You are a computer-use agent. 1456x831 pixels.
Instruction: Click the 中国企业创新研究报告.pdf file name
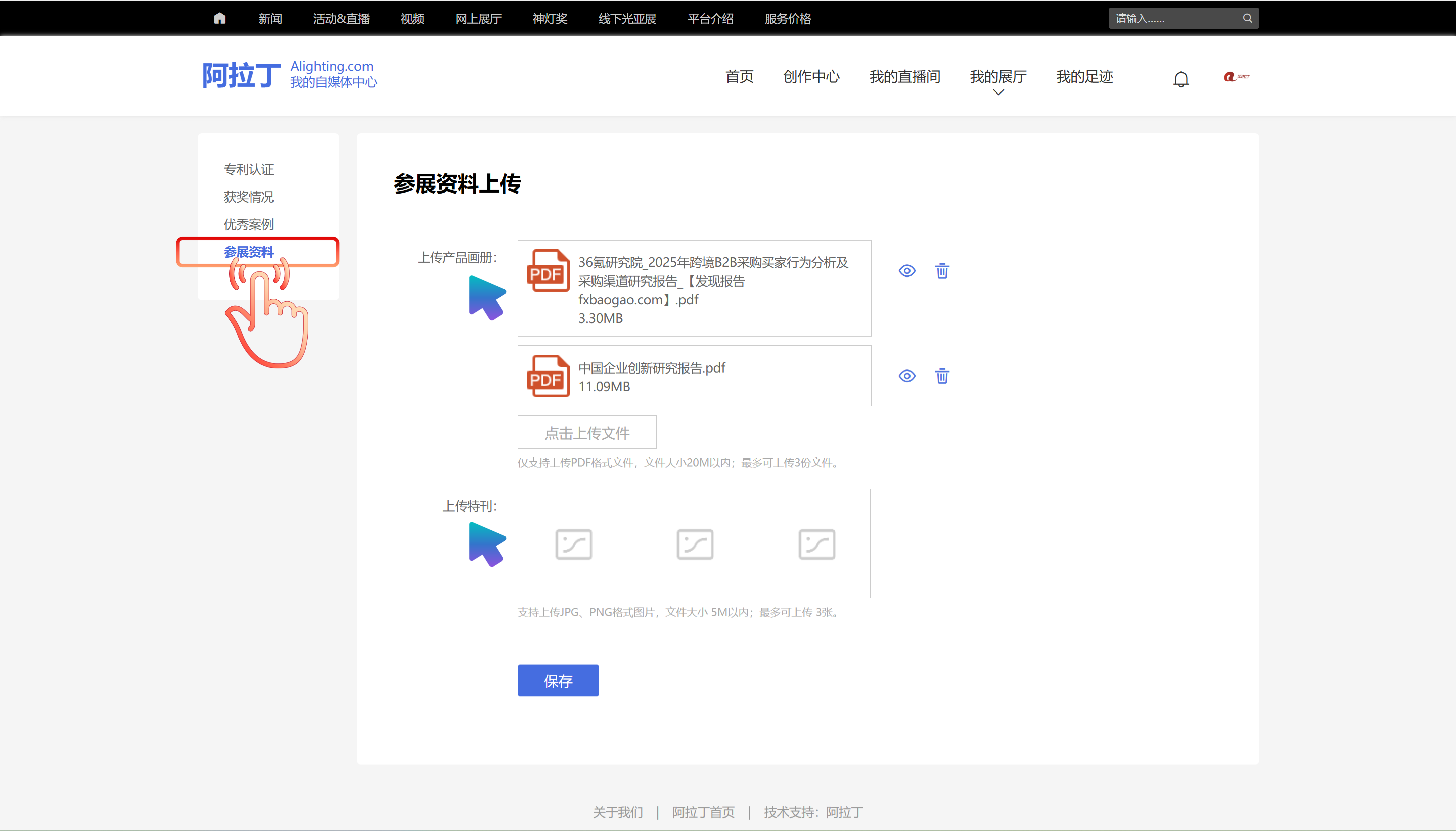(x=651, y=368)
